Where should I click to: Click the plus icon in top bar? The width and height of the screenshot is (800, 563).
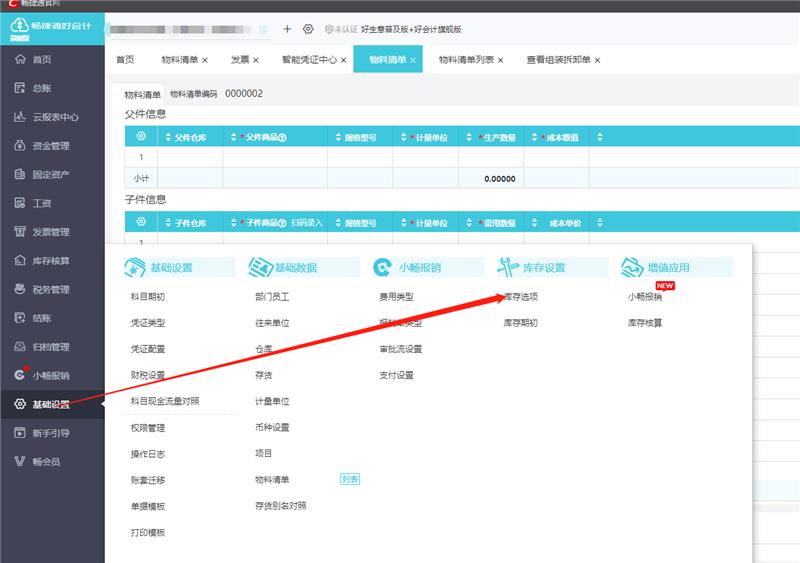coord(287,29)
